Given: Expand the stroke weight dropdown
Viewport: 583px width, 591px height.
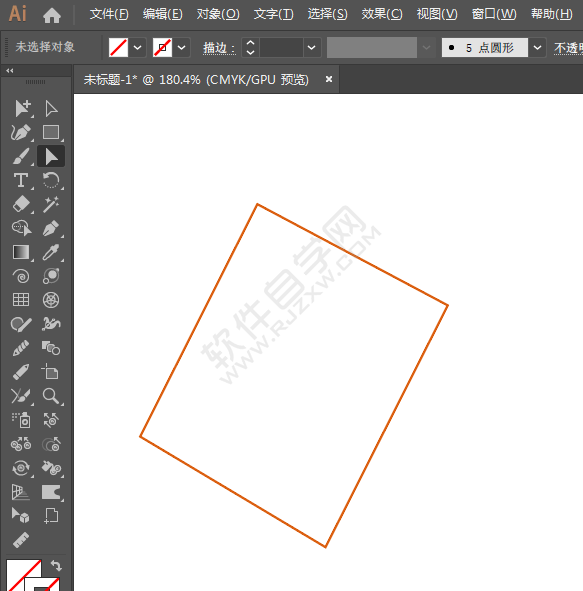Looking at the screenshot, I should pos(312,48).
